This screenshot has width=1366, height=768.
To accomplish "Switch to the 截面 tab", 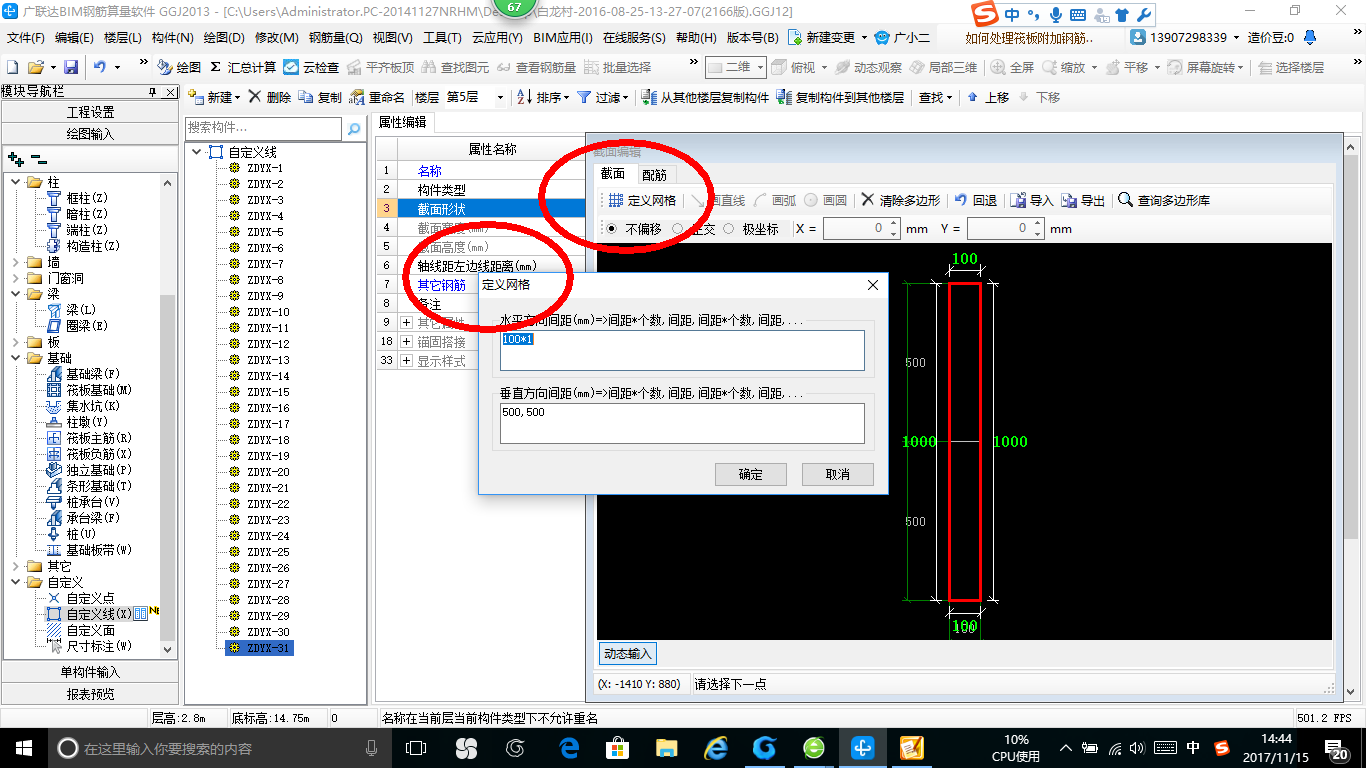I will point(612,174).
